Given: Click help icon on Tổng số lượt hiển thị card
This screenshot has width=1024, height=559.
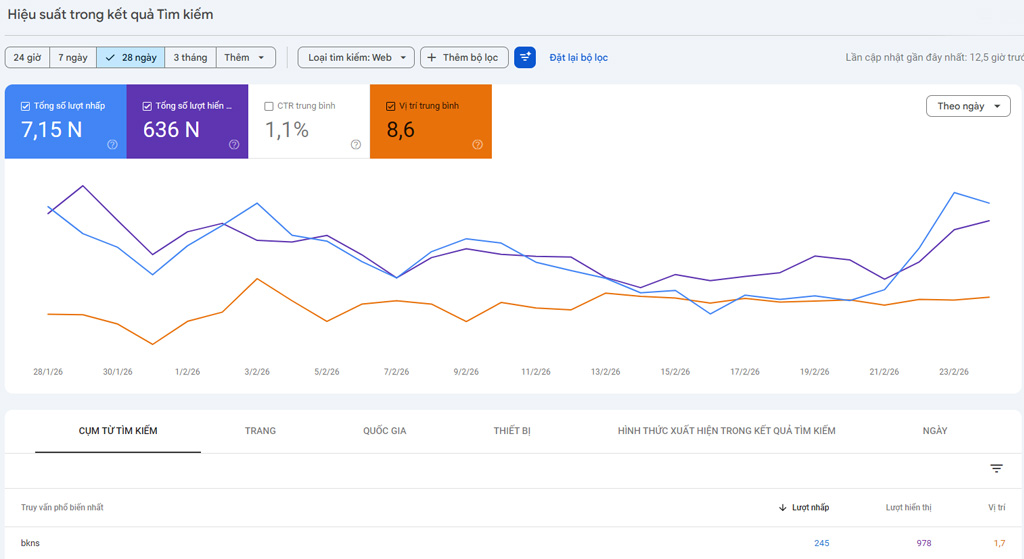Looking at the screenshot, I should [x=234, y=145].
